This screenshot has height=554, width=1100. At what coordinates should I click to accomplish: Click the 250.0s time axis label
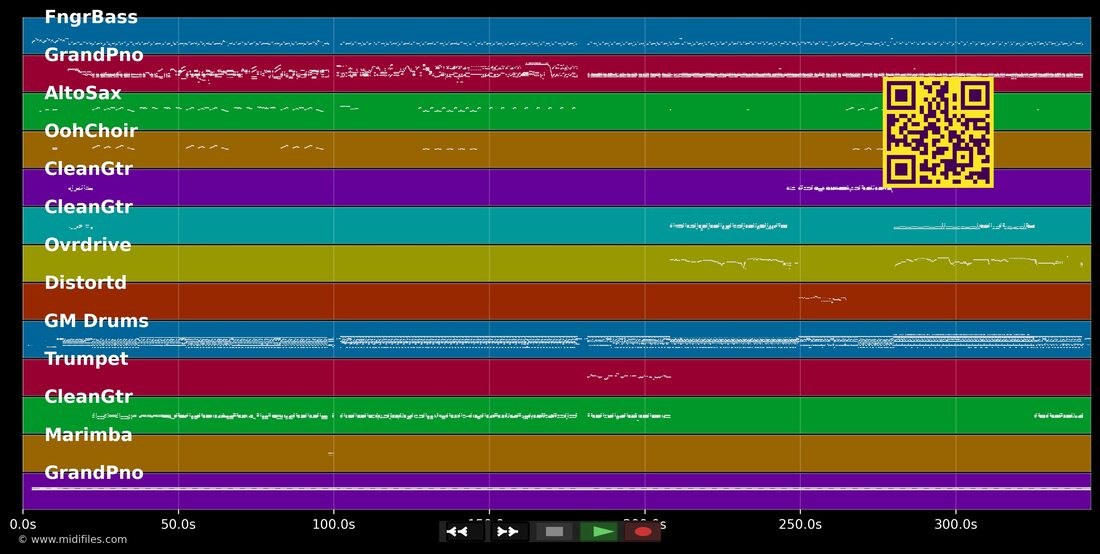[x=800, y=524]
